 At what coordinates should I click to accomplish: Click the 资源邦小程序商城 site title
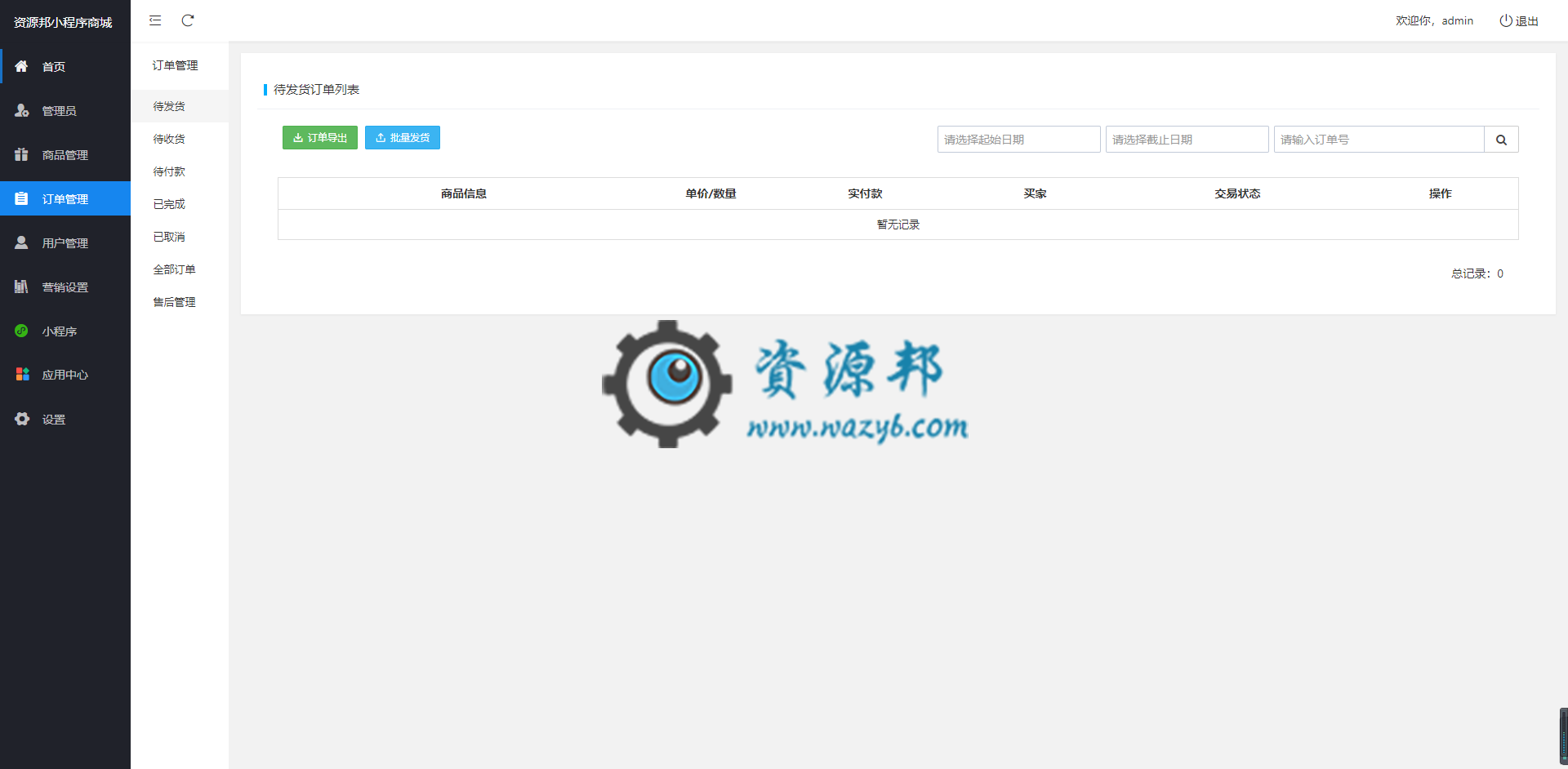point(63,22)
